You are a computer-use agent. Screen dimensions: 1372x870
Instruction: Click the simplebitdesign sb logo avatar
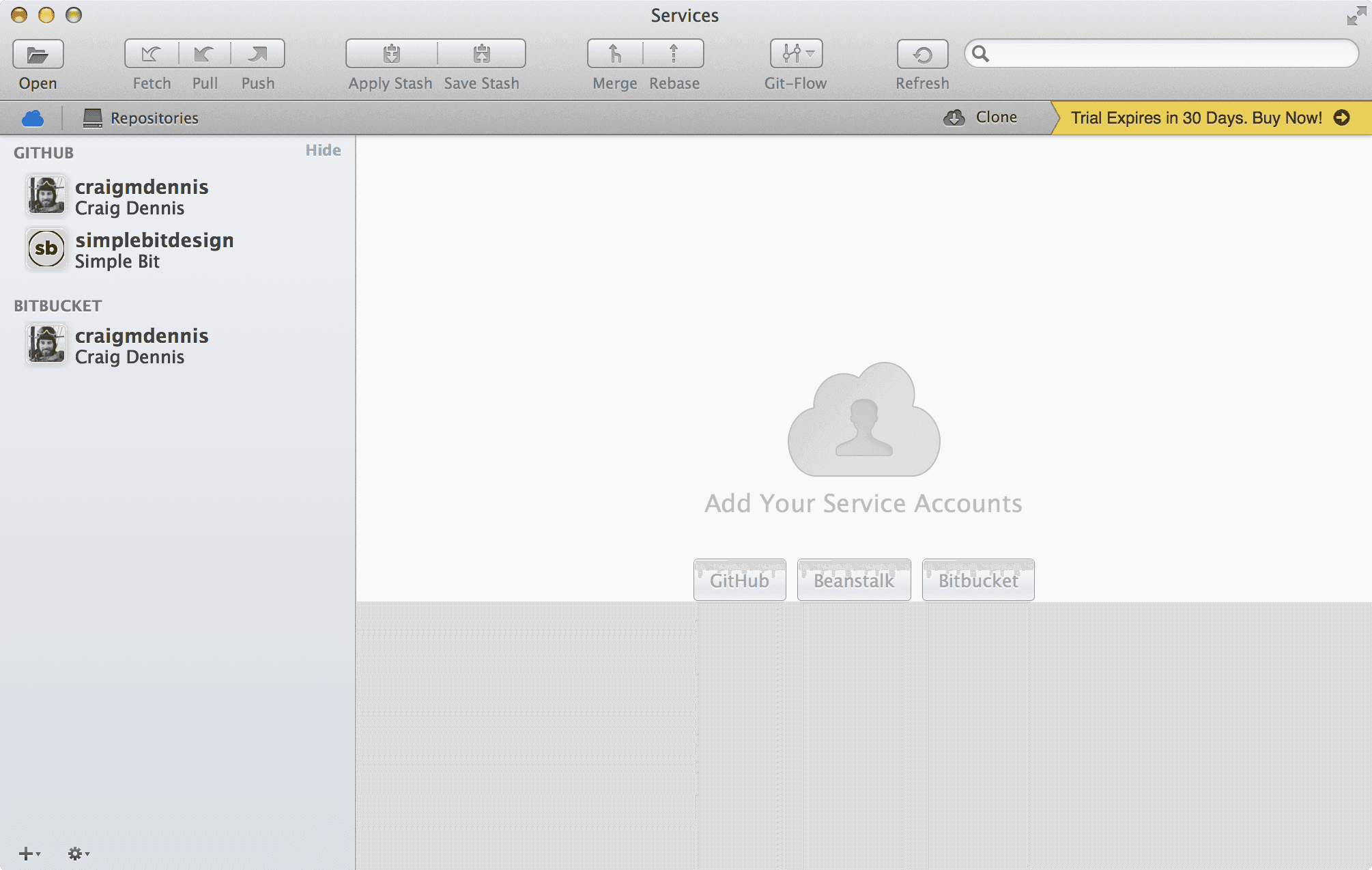pos(46,249)
